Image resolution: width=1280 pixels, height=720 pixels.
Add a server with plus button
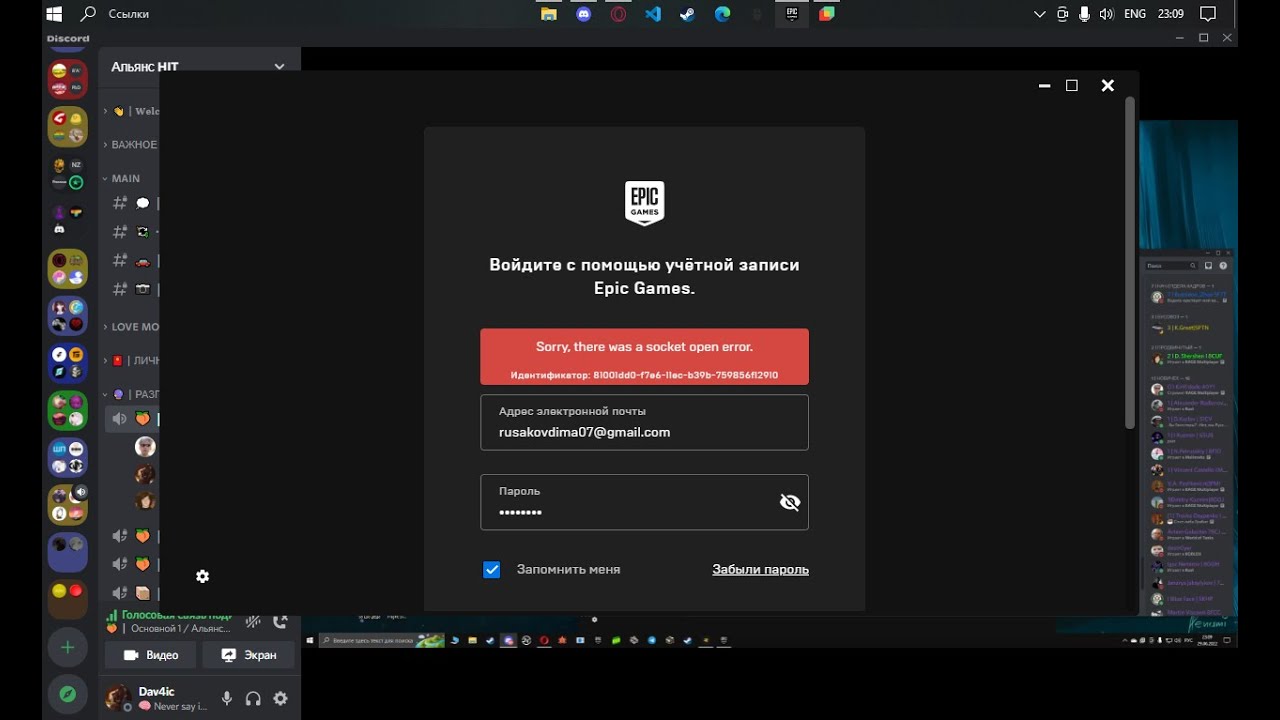68,647
